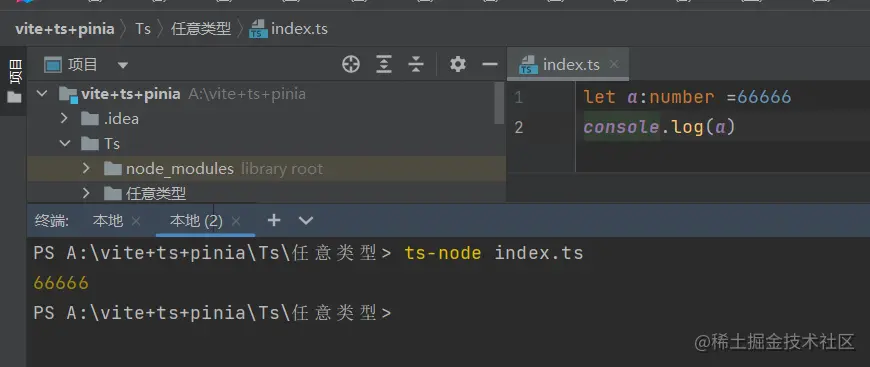Click line number 1 in editor gutter
The height and width of the screenshot is (367, 870).
tap(518, 98)
